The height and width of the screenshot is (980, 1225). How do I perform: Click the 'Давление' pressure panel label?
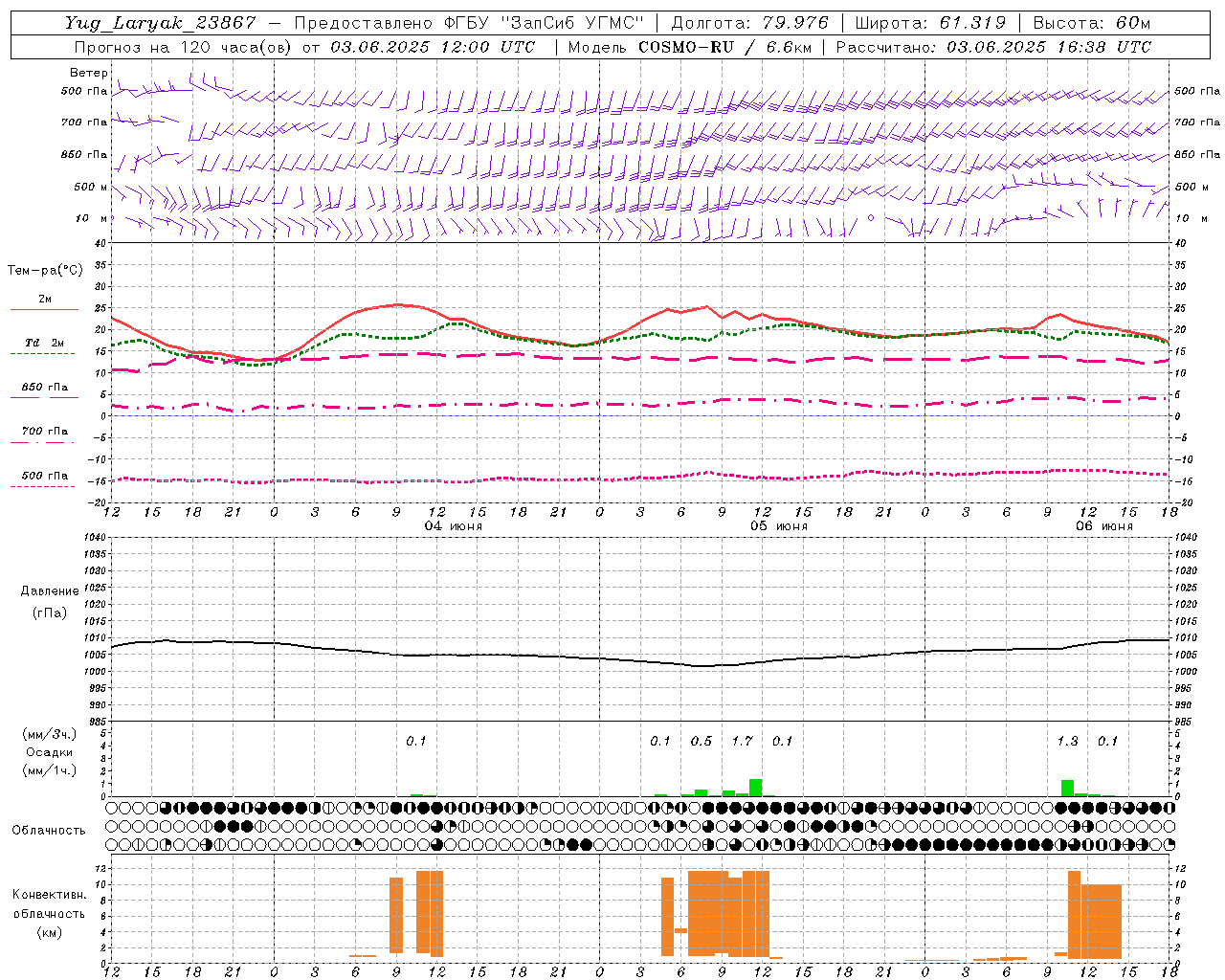pos(50,591)
